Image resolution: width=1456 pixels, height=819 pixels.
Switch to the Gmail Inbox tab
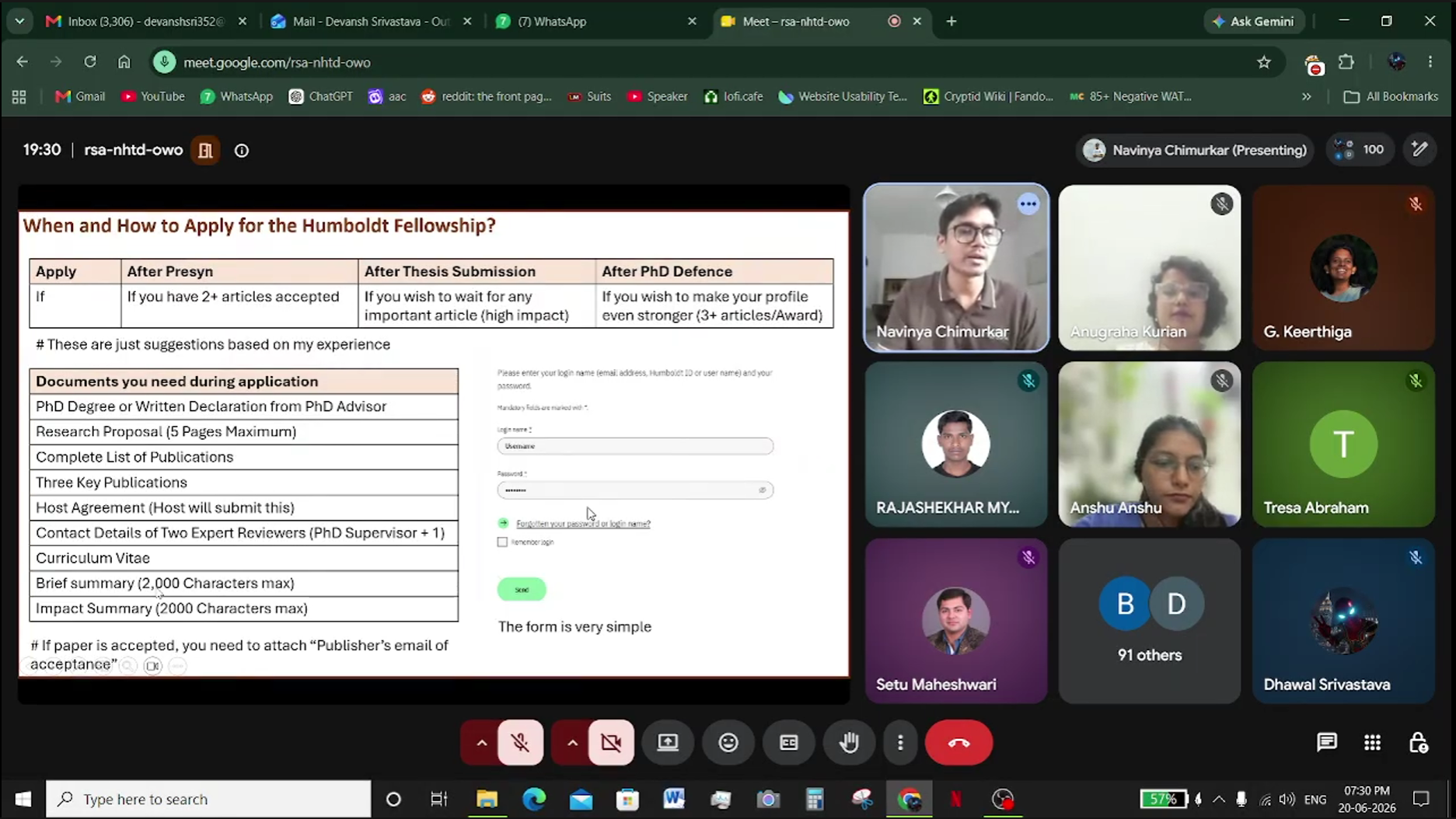pyautogui.click(x=145, y=21)
